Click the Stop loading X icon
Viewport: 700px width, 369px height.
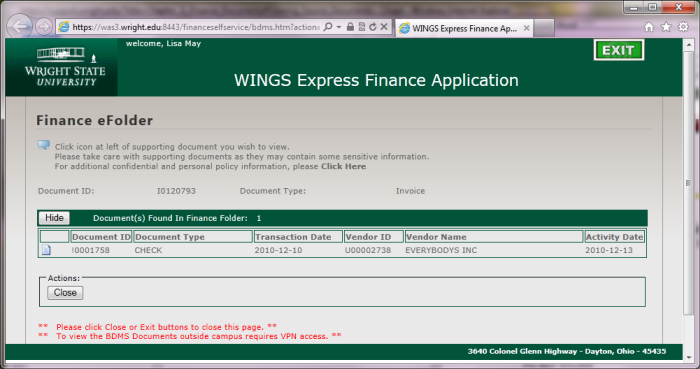pyautogui.click(x=384, y=27)
